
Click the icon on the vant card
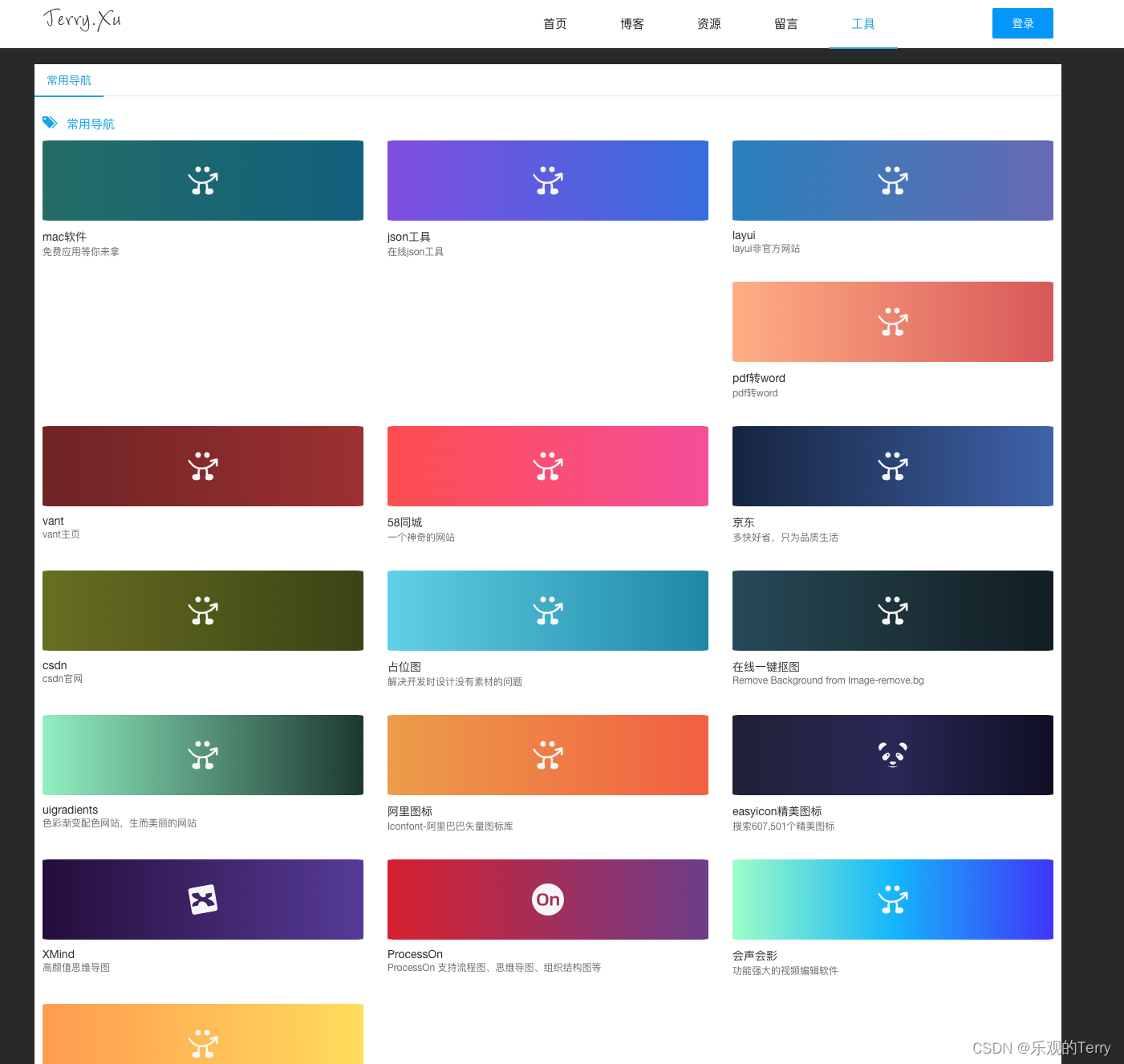[x=203, y=466]
